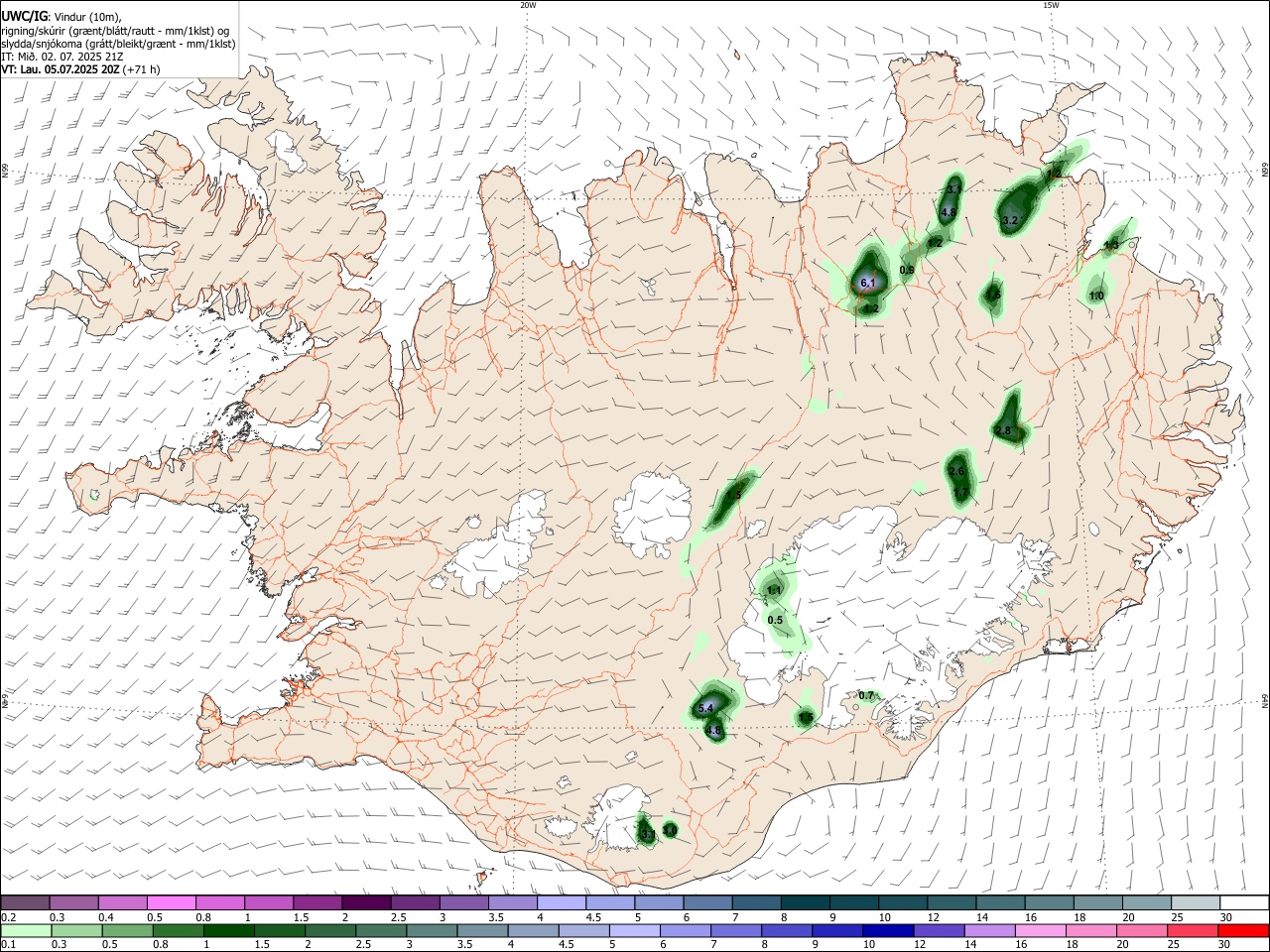Viewport: 1270px width, 952px height.
Task: Click the 1.3 value near the east coast
Action: pyautogui.click(x=1111, y=245)
